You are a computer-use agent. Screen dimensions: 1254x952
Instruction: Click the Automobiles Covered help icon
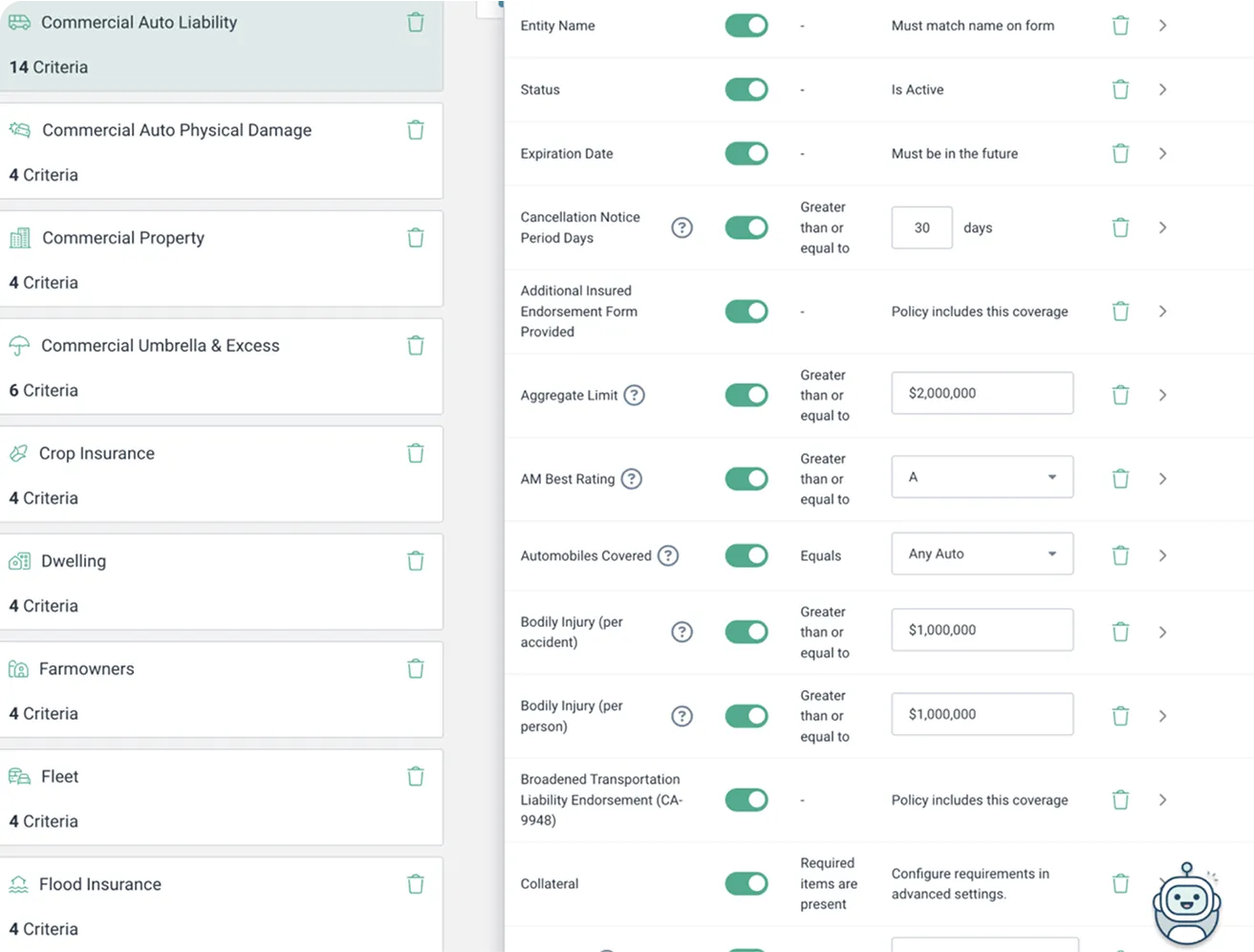[668, 554]
